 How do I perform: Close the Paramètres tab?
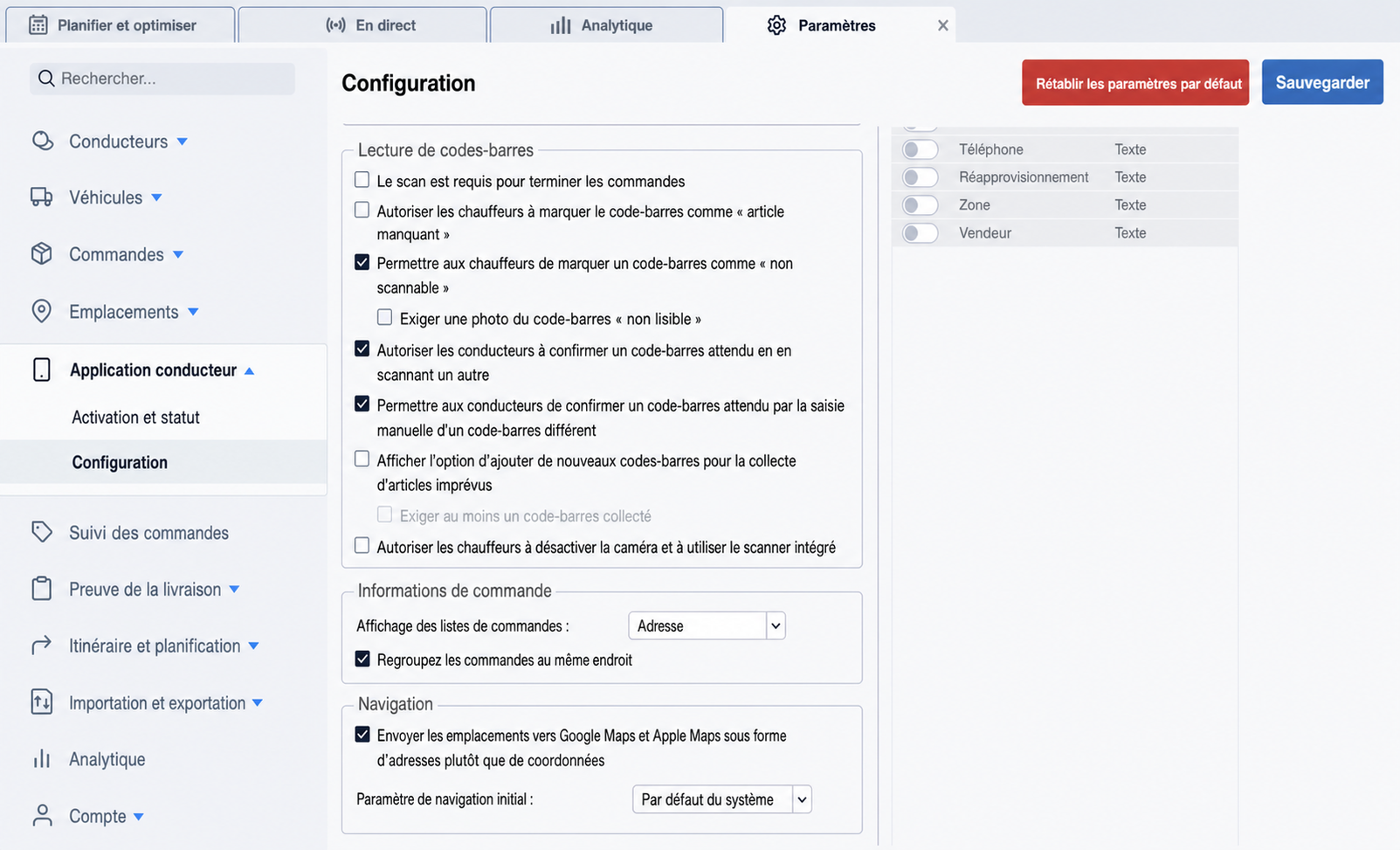(942, 25)
